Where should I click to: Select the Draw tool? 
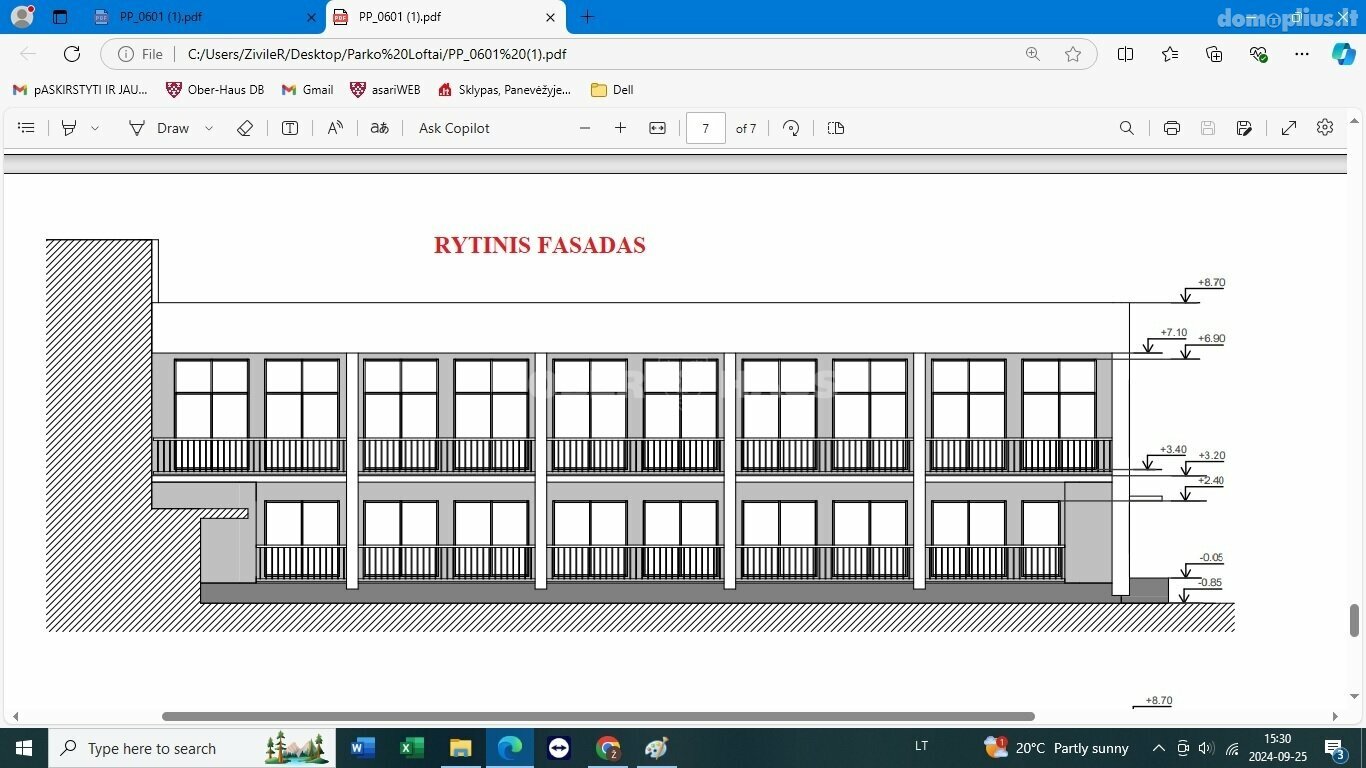(159, 128)
